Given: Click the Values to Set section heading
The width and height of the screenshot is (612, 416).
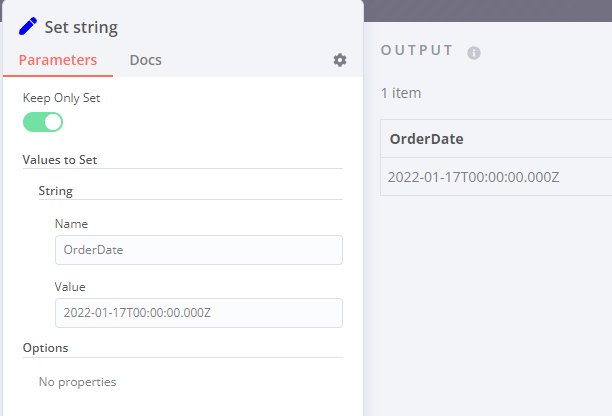Looking at the screenshot, I should 60,159.
